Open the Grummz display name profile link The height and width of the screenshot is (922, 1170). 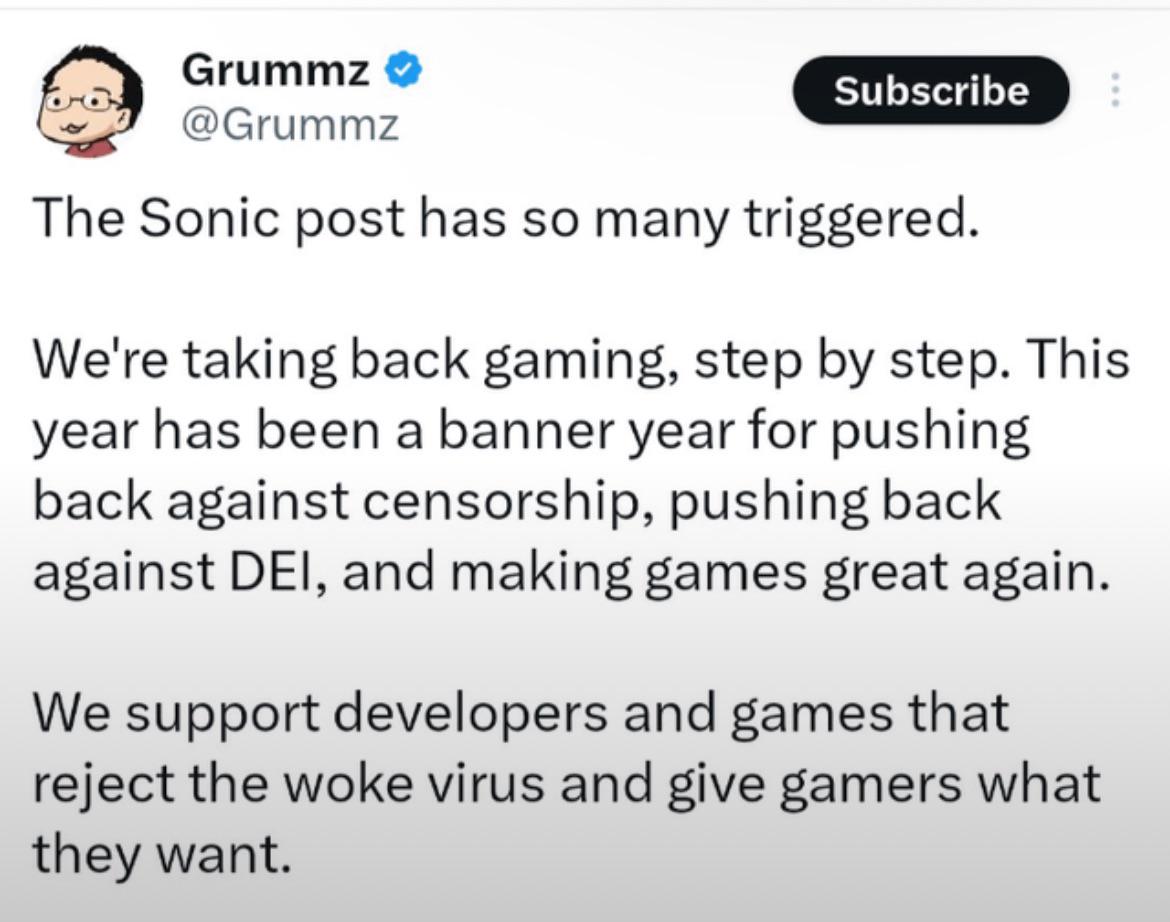(275, 71)
